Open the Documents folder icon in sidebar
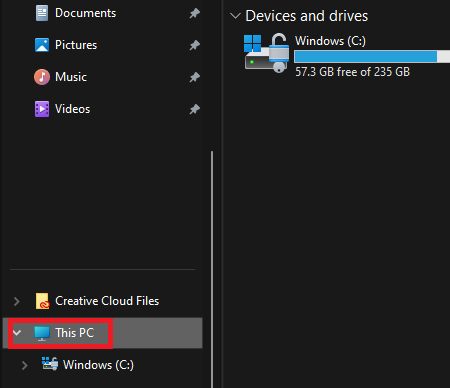The width and height of the screenshot is (450, 388). [x=42, y=13]
